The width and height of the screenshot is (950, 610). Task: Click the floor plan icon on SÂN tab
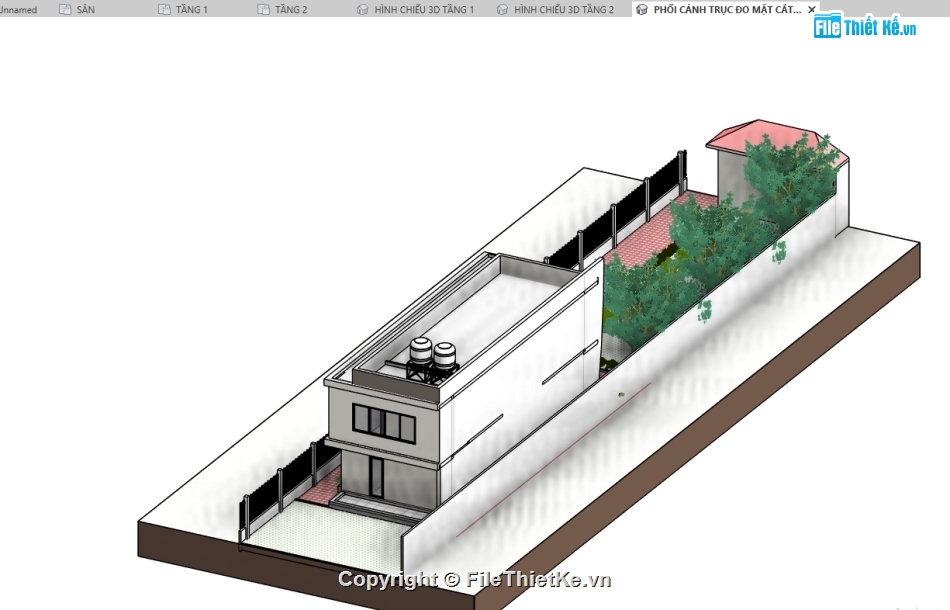pyautogui.click(x=65, y=10)
